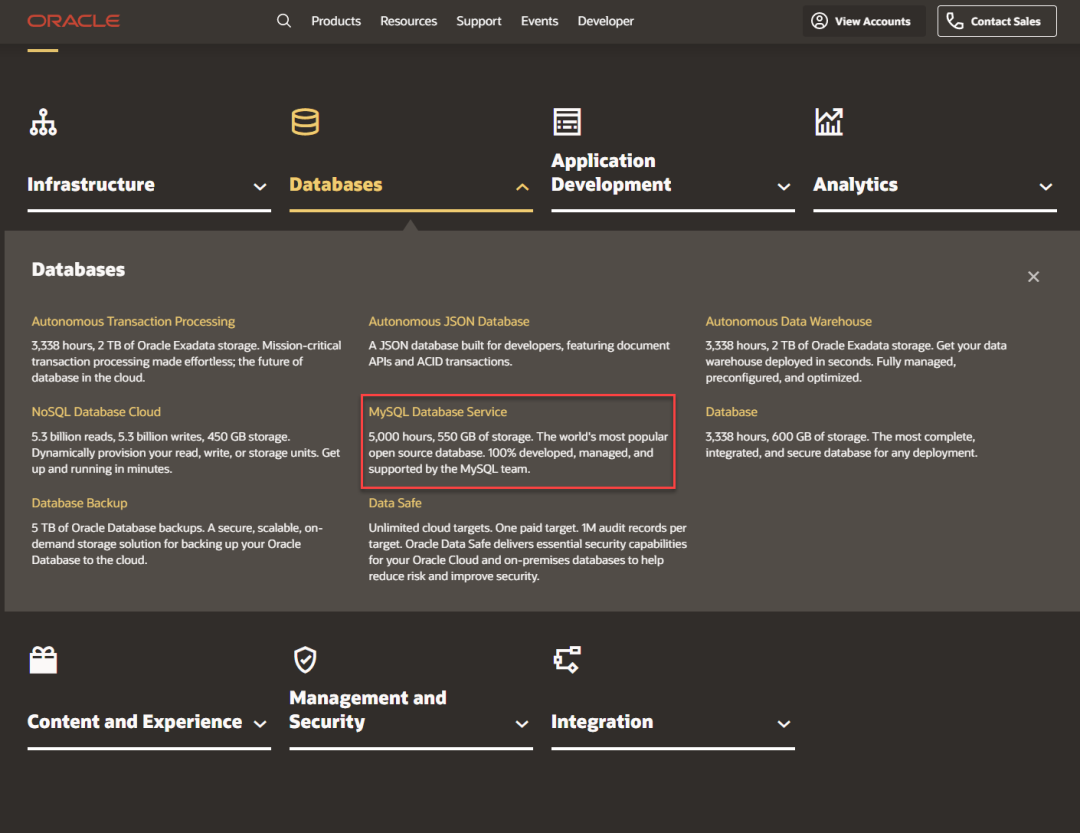Click the Infrastructure network icon
The height and width of the screenshot is (833, 1080).
(43, 122)
